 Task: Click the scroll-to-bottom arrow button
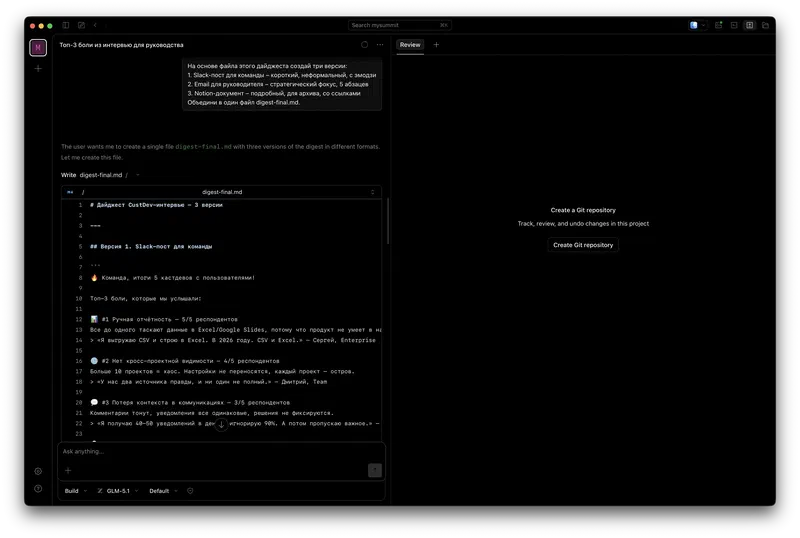221,424
